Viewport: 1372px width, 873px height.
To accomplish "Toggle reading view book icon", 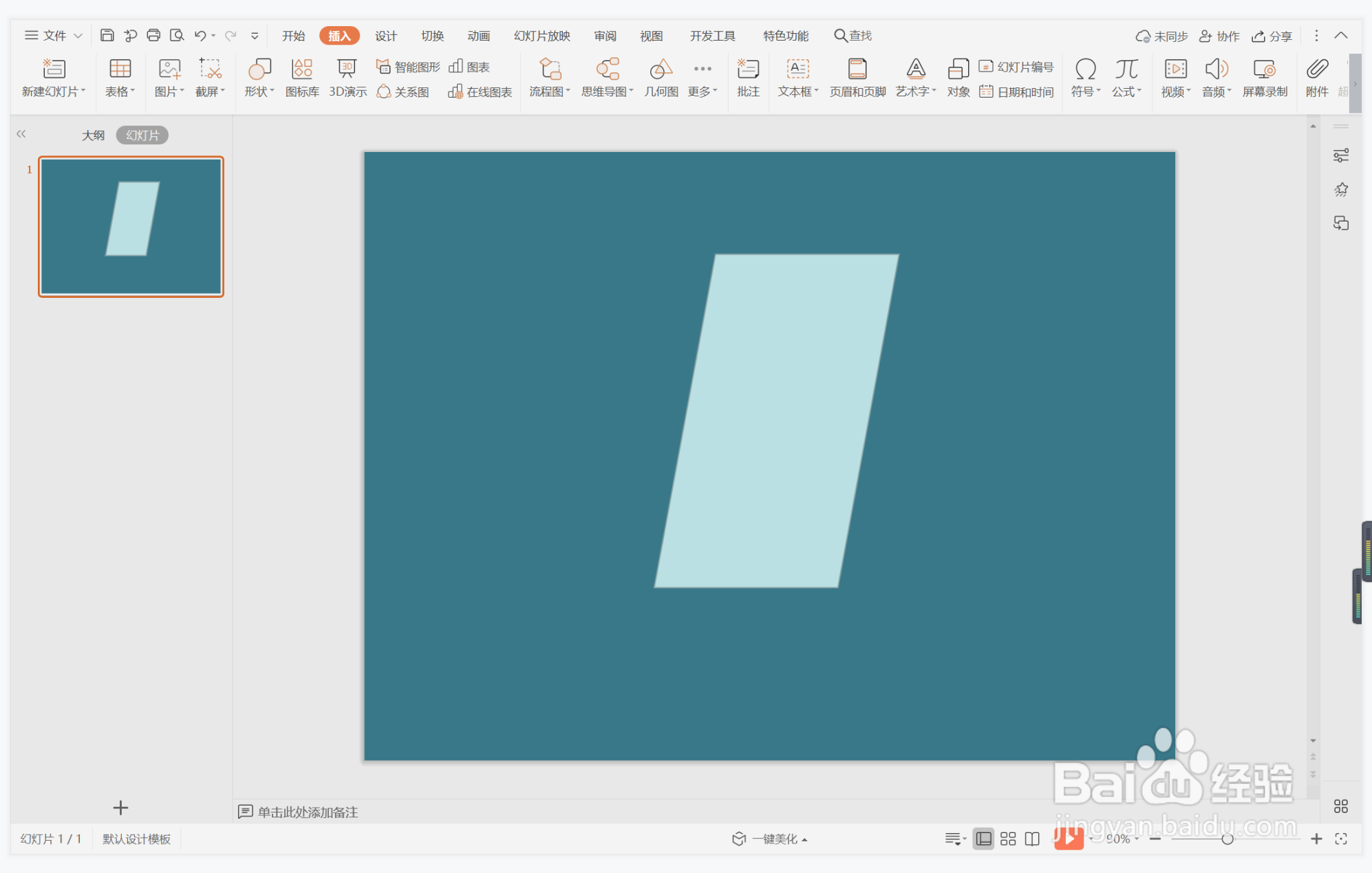I will coord(1032,839).
